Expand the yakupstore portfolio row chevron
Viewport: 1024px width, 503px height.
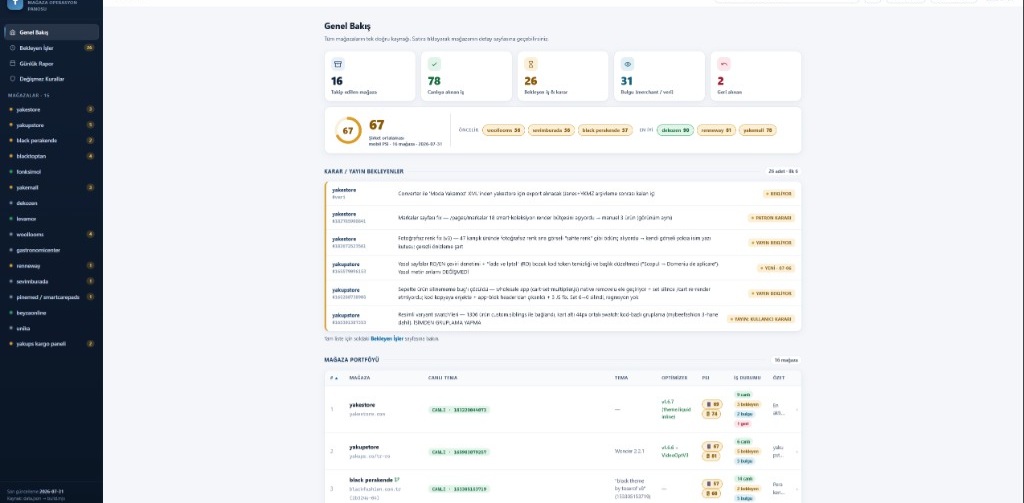(x=796, y=451)
